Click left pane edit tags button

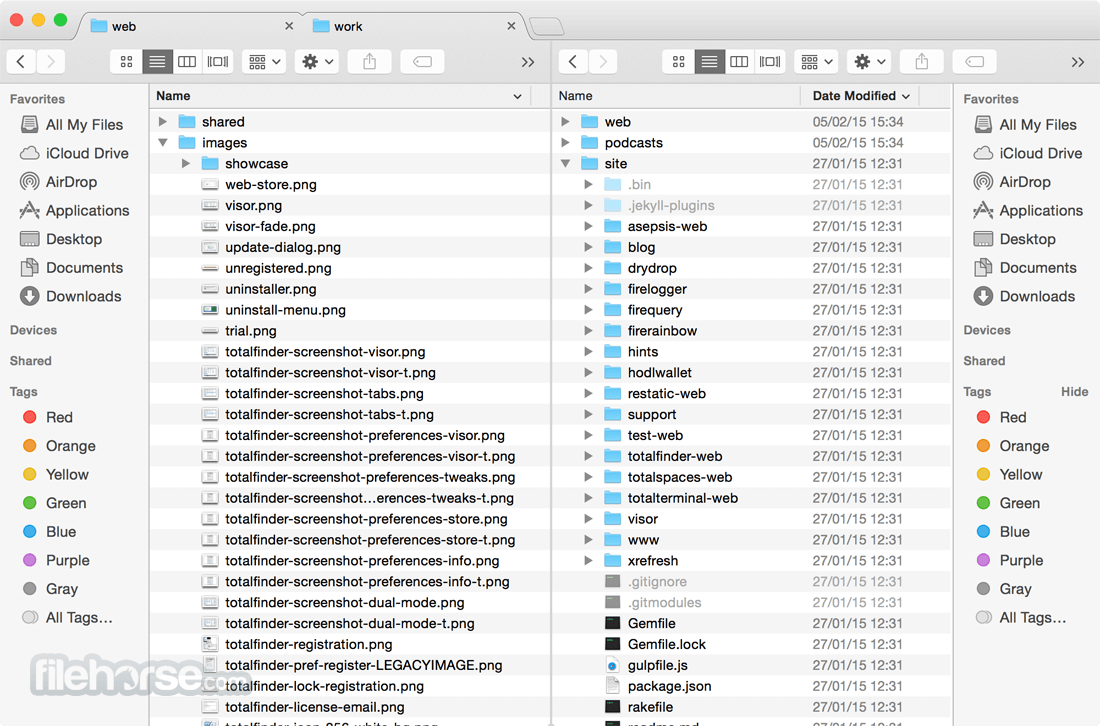tap(422, 62)
